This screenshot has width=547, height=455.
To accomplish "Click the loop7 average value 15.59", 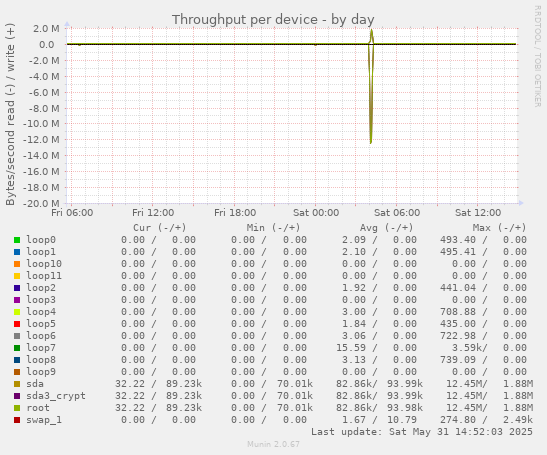I will coord(351,348).
